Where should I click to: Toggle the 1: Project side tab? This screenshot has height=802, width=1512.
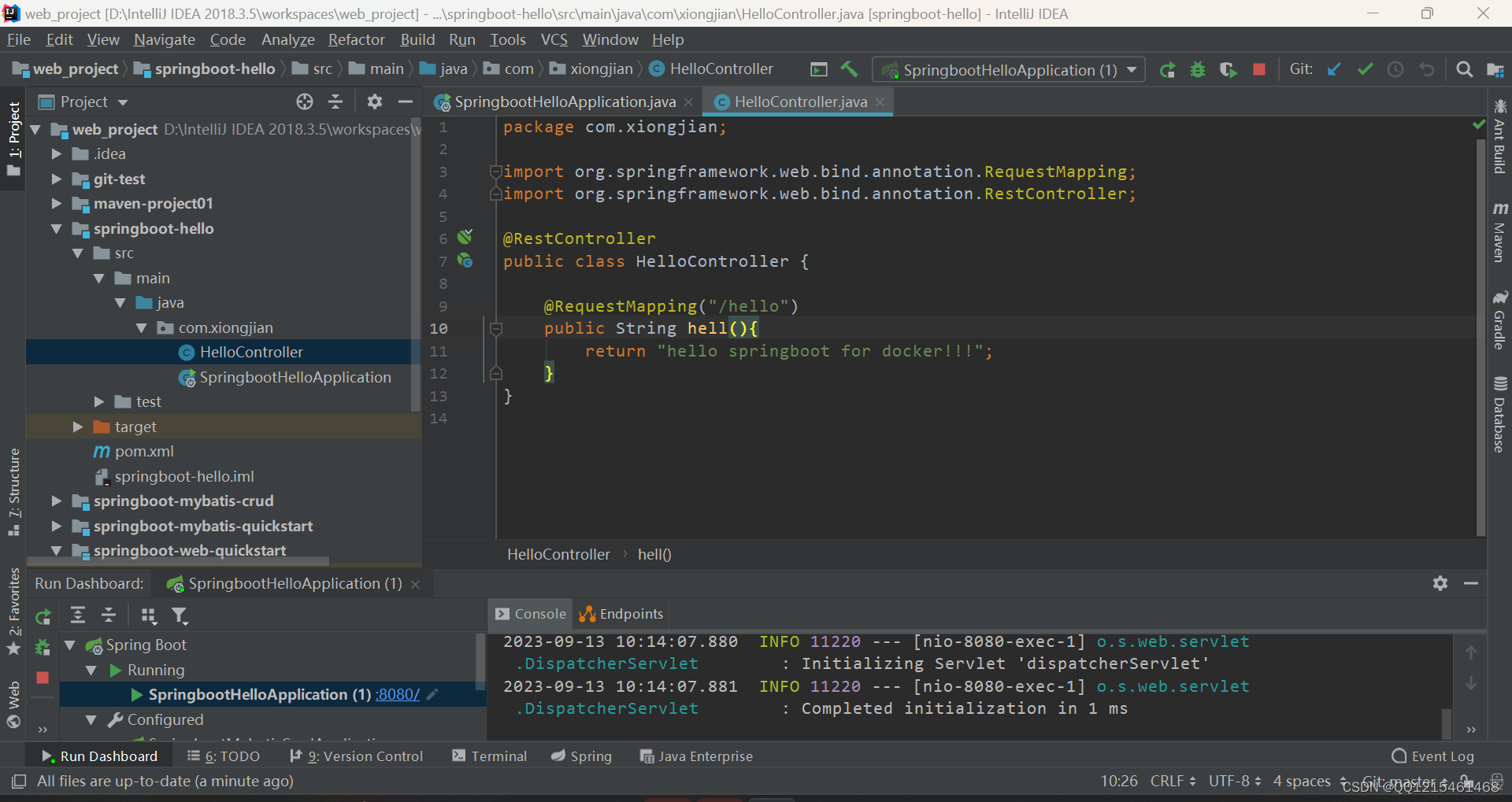(13, 139)
